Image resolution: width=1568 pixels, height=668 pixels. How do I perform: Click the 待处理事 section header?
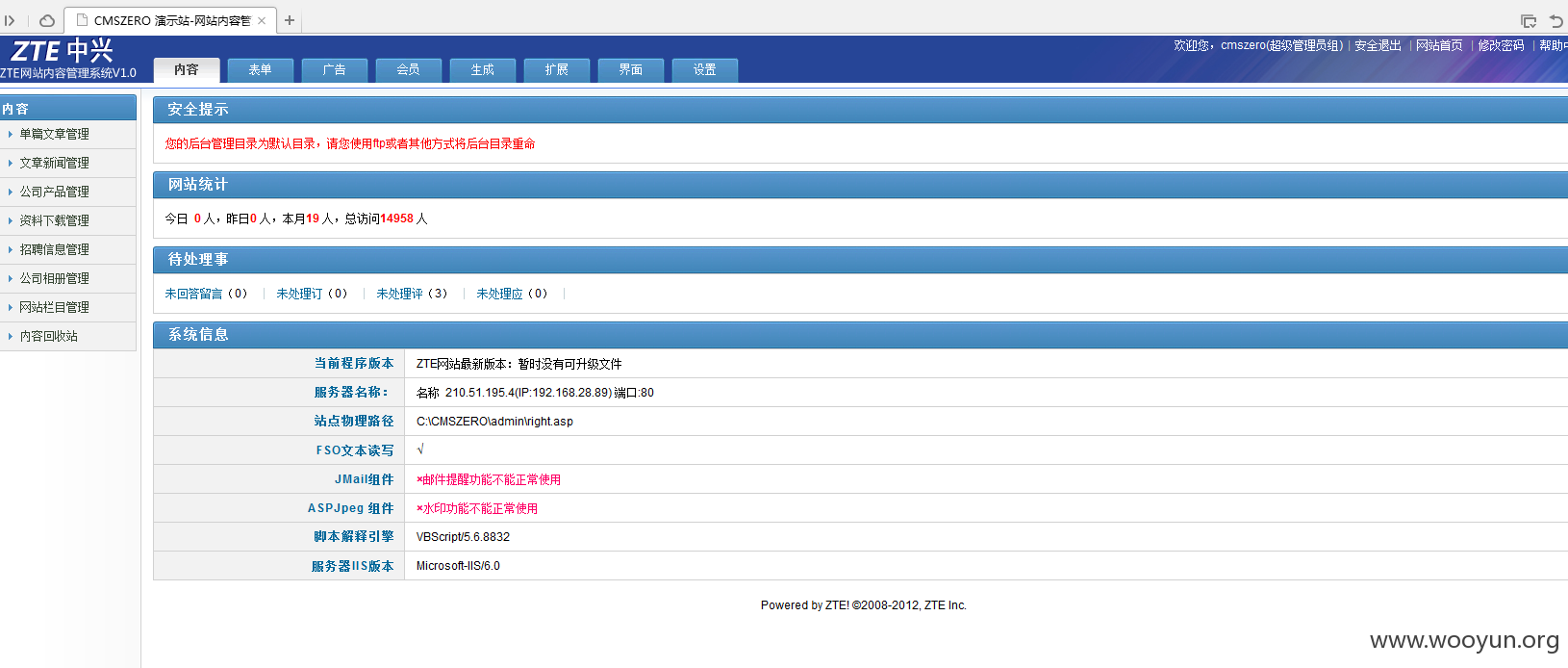click(860, 260)
